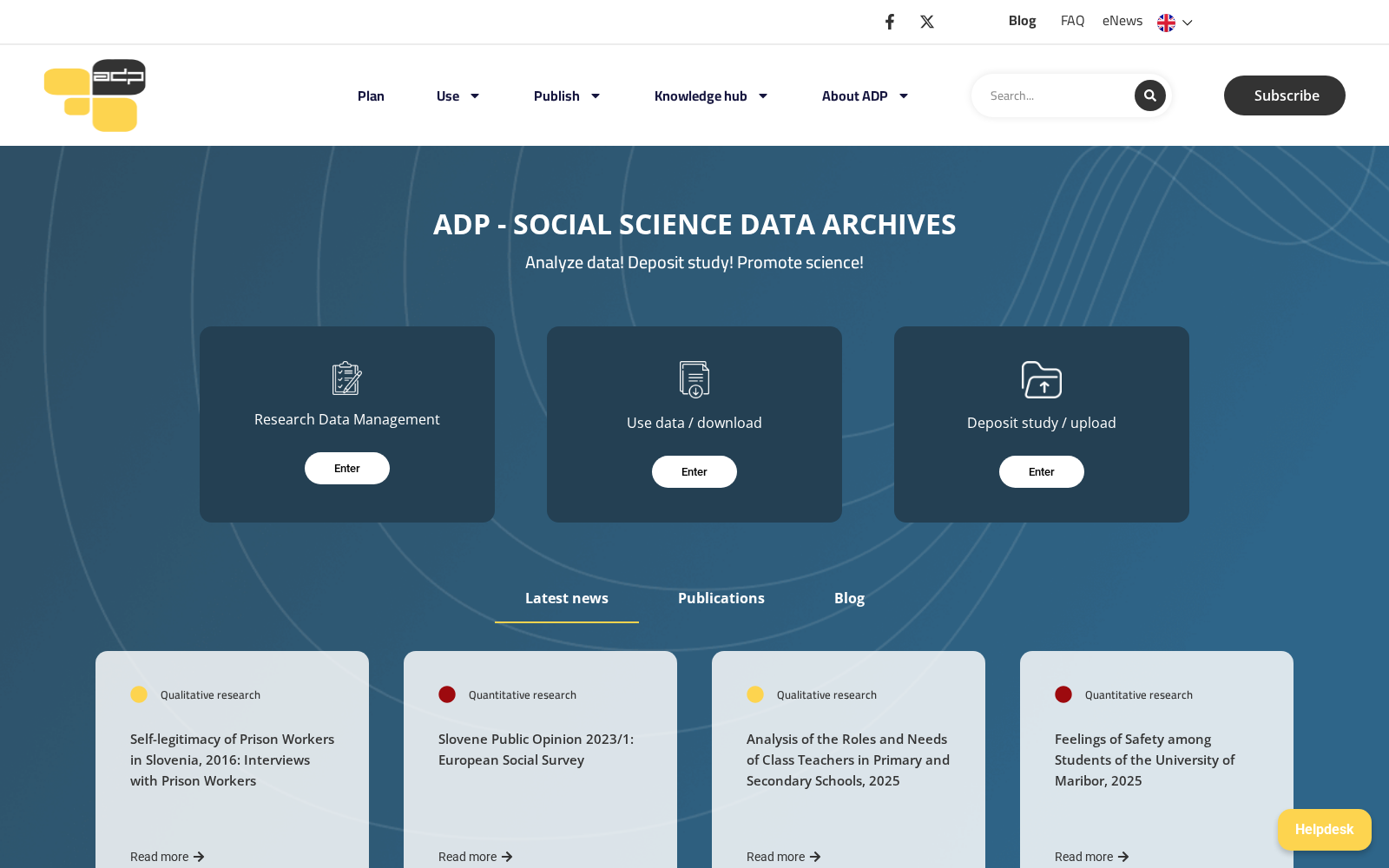Click the red dot on Feelings of Safety card
Screen dimensions: 1389x868
(1063, 694)
